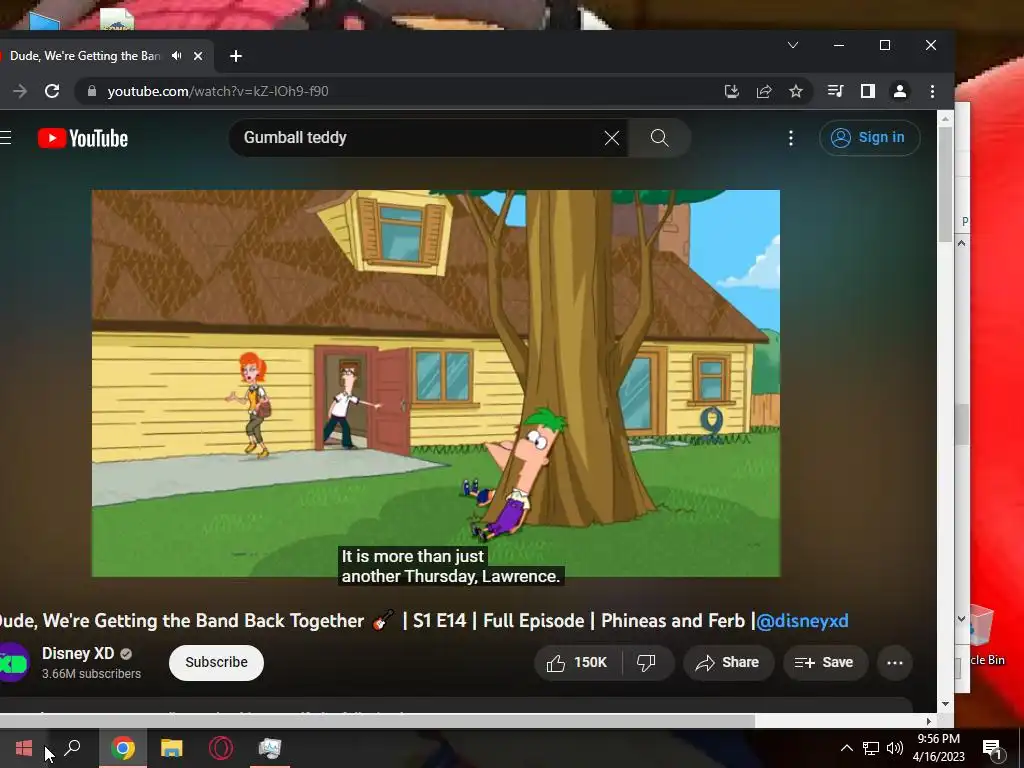Click the Phineas and Ferb video player
Image resolution: width=1024 pixels, height=768 pixels.
pos(436,383)
